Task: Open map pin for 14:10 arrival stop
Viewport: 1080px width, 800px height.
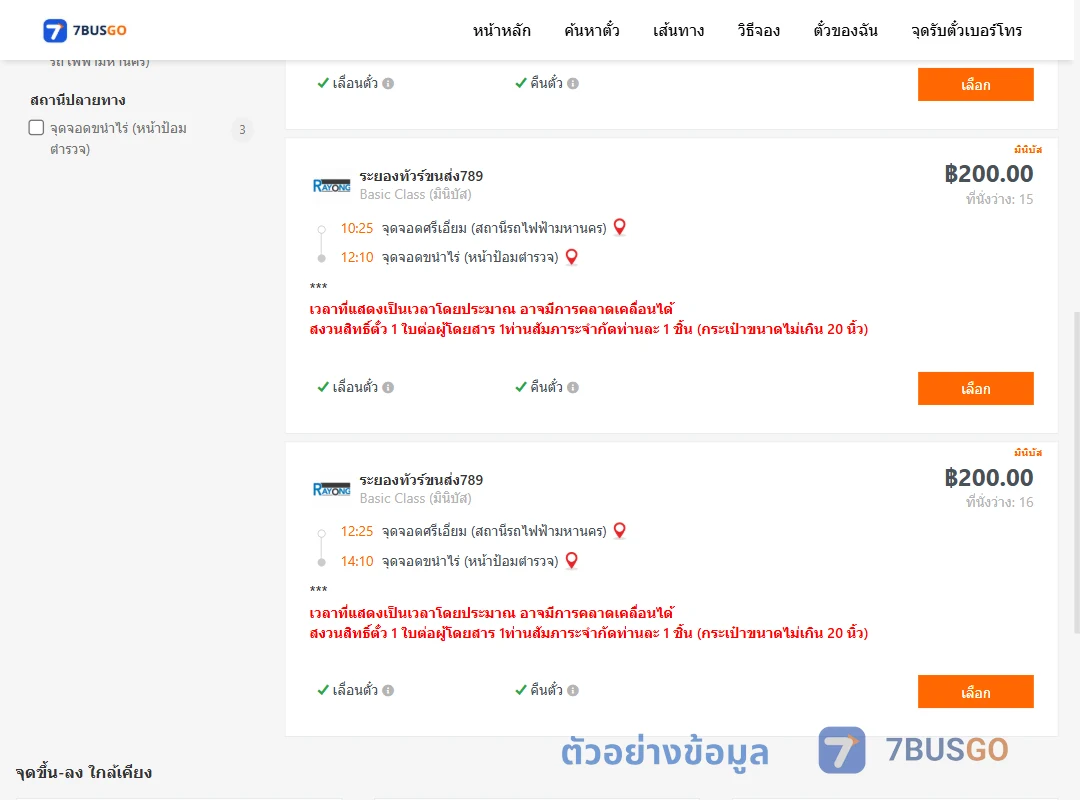Action: click(571, 561)
